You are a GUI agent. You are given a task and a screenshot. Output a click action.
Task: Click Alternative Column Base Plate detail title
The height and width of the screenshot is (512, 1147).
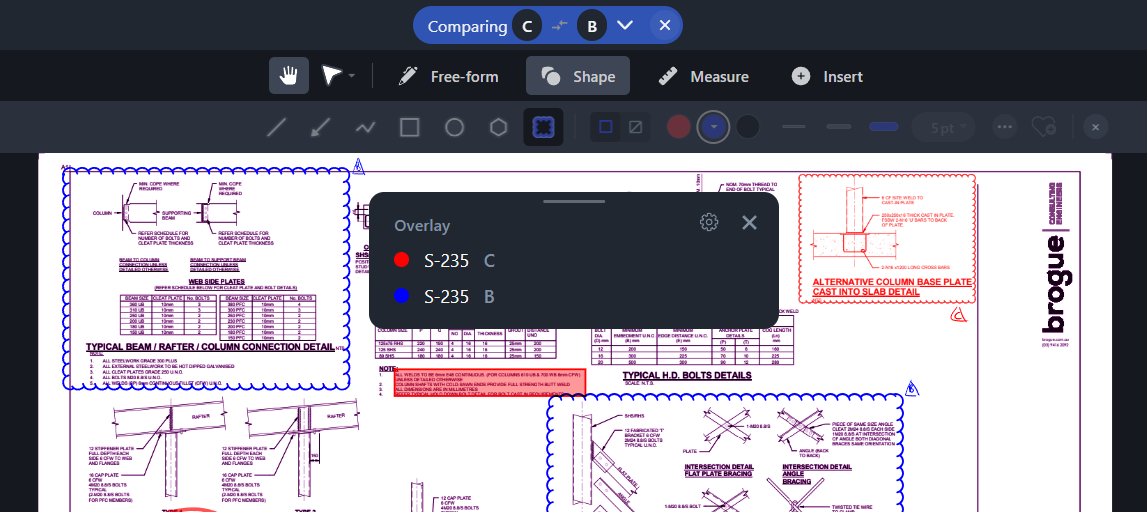[x=892, y=287]
